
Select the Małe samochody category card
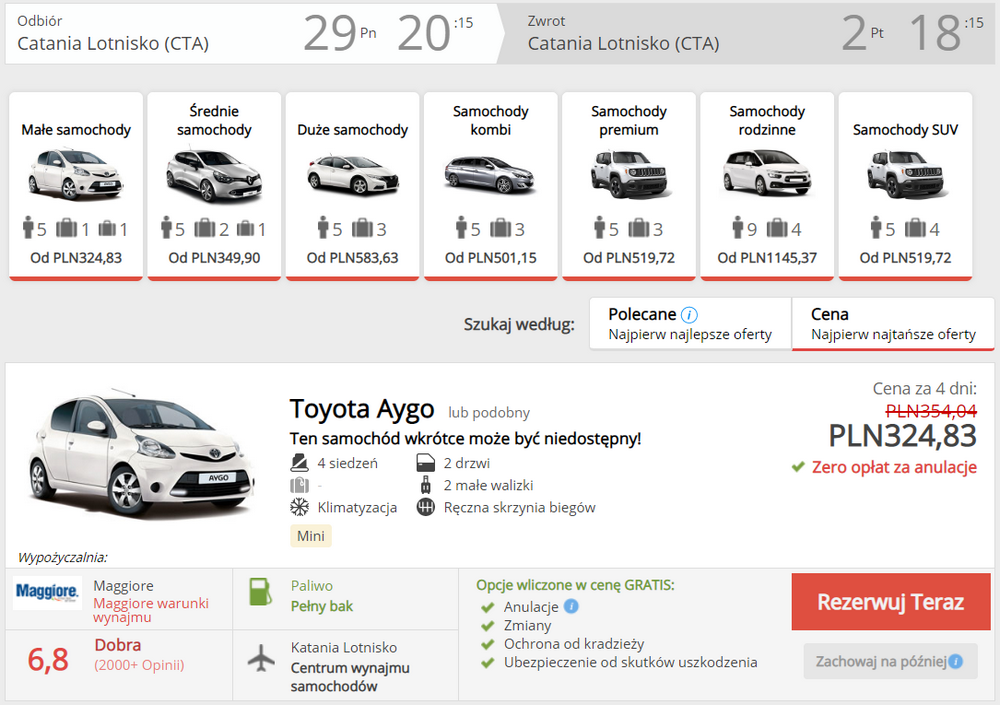[76, 186]
